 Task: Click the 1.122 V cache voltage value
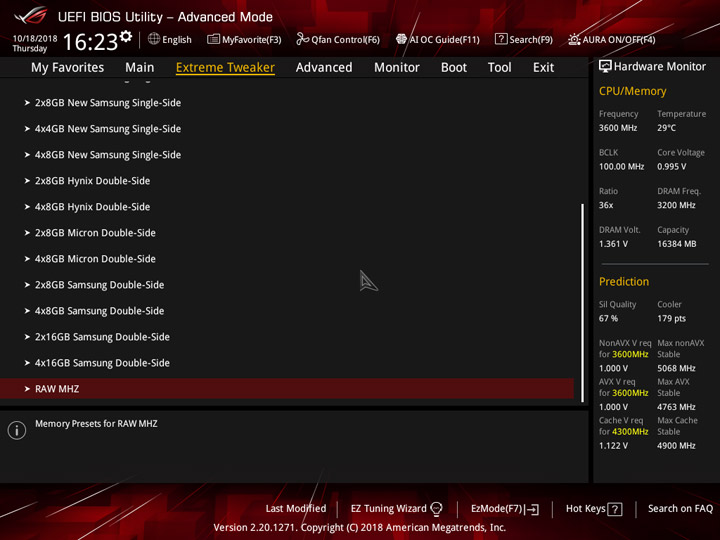coord(613,445)
